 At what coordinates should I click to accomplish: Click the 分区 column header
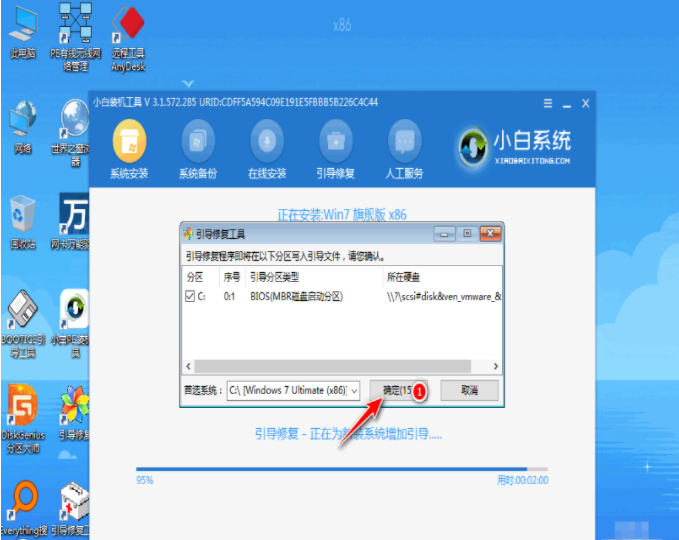200,277
